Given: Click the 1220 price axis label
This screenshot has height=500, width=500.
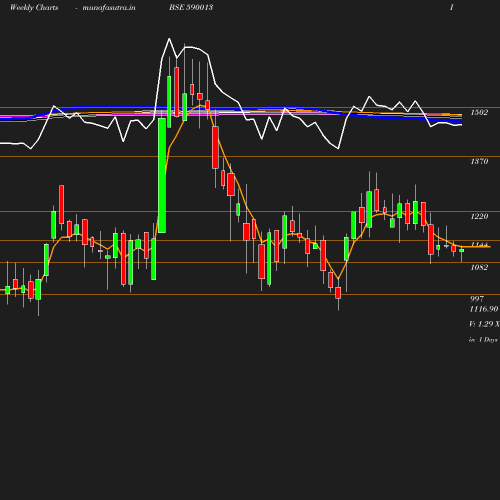Looking at the screenshot, I should 479,216.
